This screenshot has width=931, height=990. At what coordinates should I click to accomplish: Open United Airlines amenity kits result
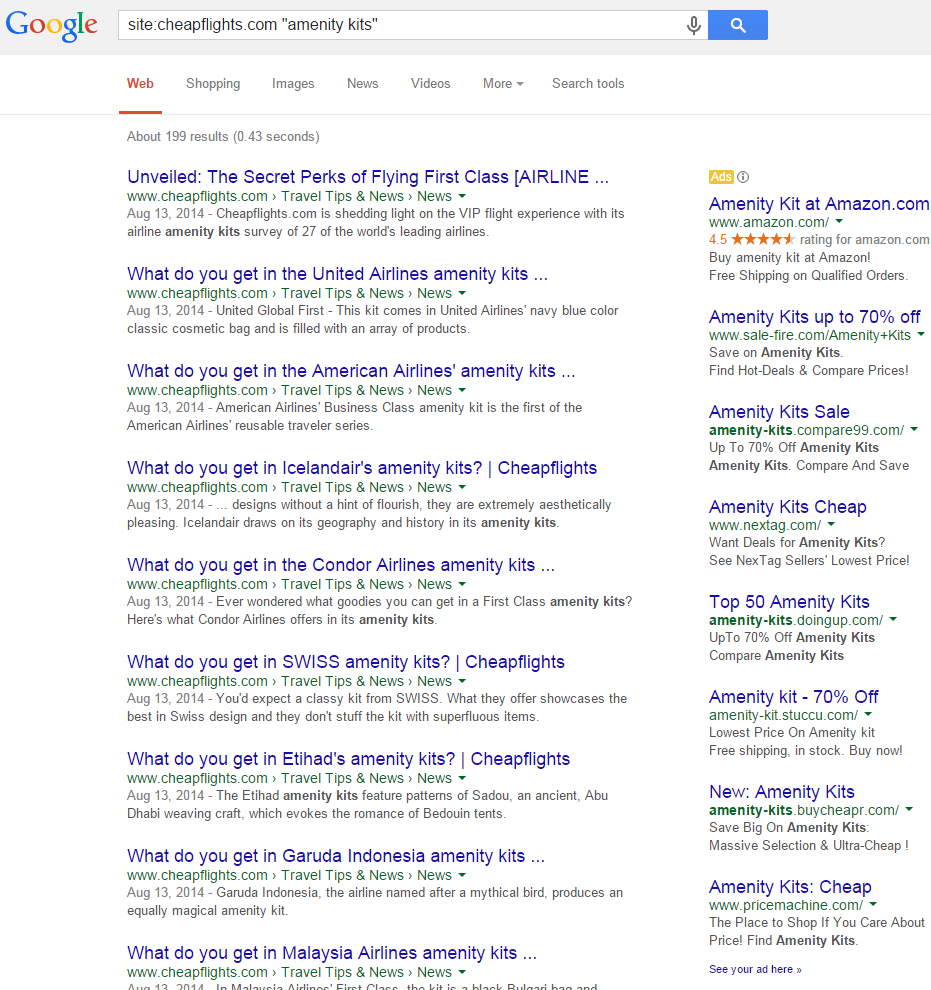coord(337,274)
